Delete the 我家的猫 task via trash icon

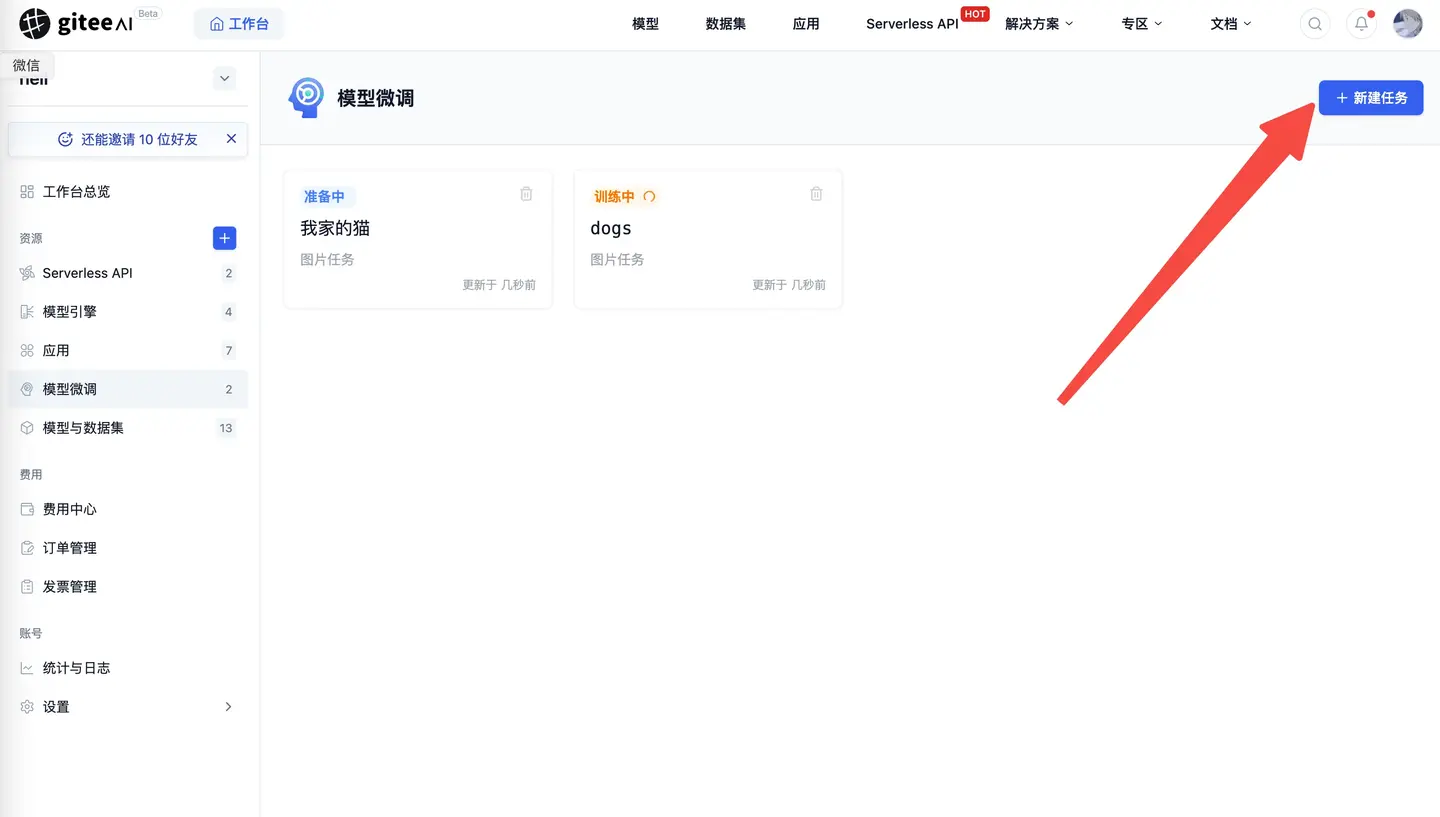(526, 193)
